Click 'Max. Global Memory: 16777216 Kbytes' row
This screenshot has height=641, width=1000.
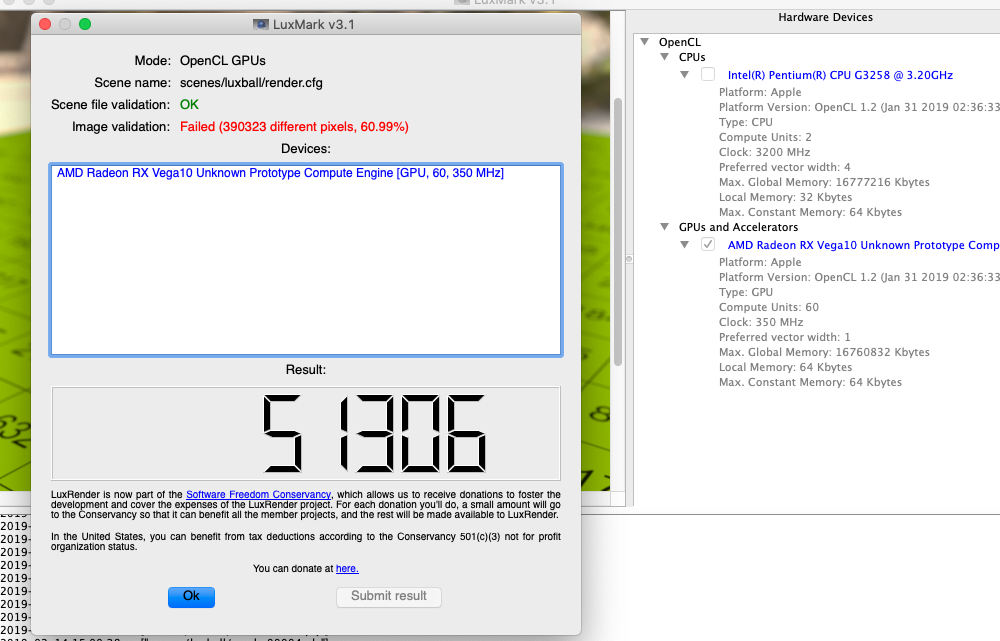click(824, 182)
